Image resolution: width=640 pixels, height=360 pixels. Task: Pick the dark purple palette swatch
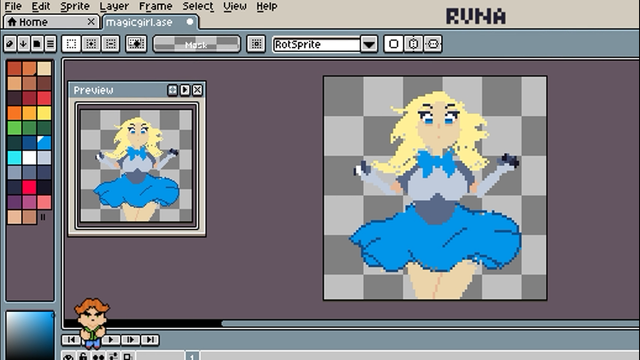click(14, 202)
